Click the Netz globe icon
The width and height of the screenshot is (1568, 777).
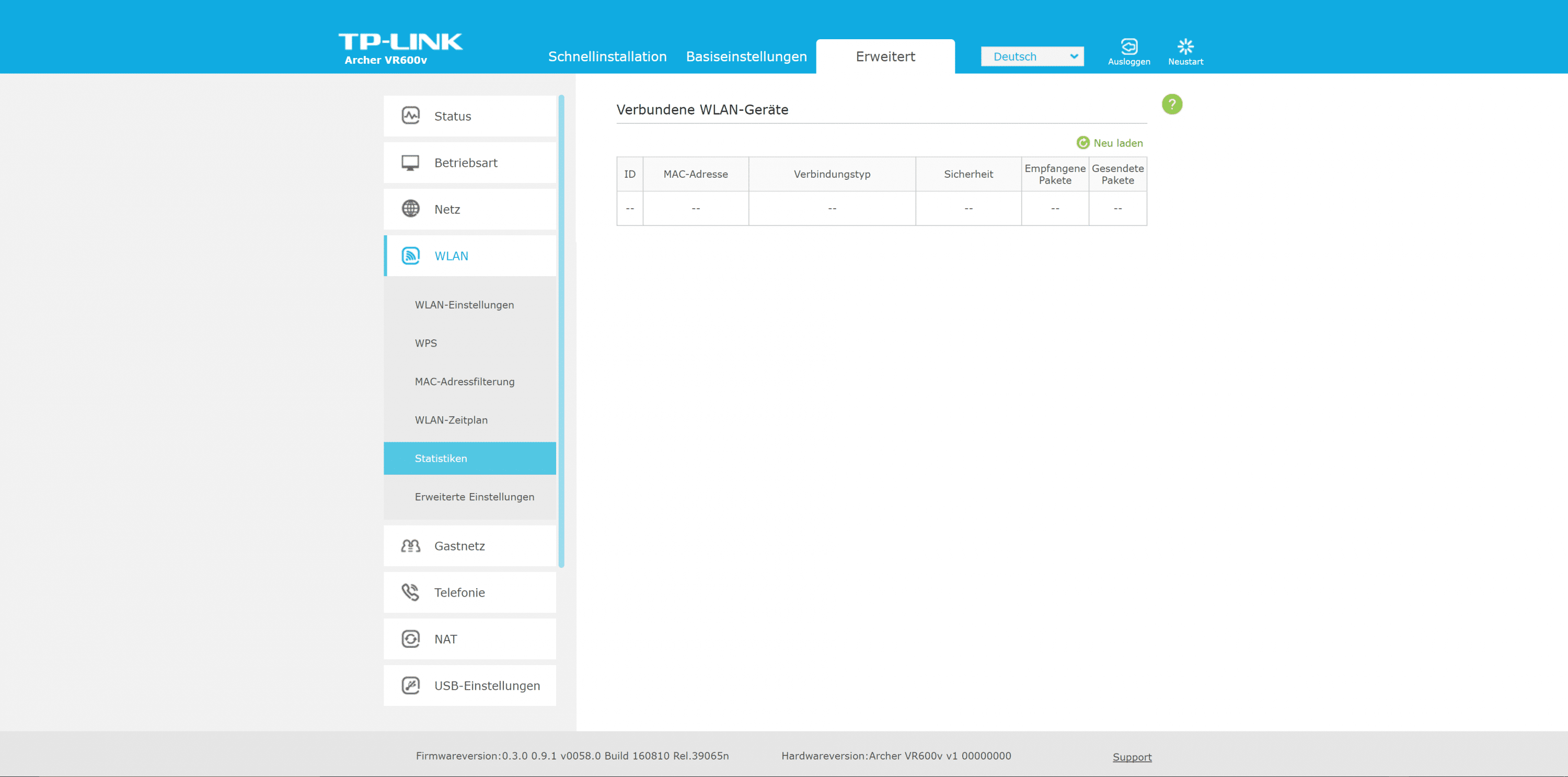tap(411, 209)
